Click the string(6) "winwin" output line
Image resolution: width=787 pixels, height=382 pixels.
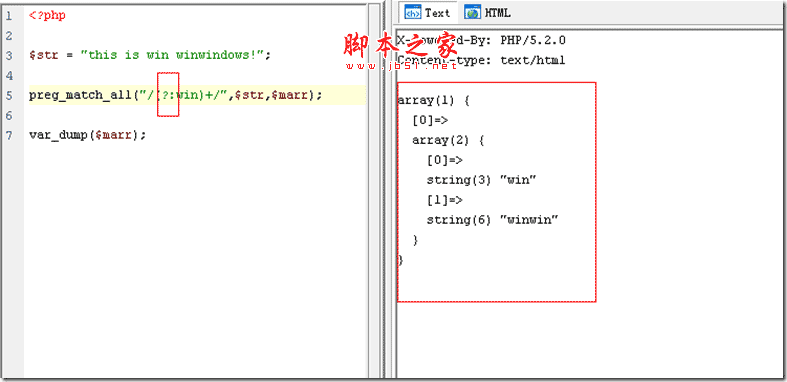(x=492, y=220)
